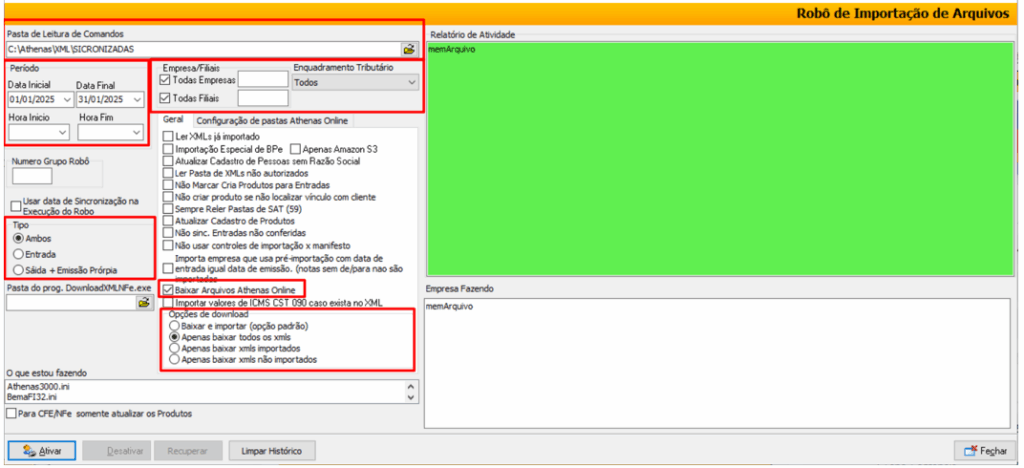Click the Ativar button
This screenshot has height=468, width=1024.
tap(41, 451)
